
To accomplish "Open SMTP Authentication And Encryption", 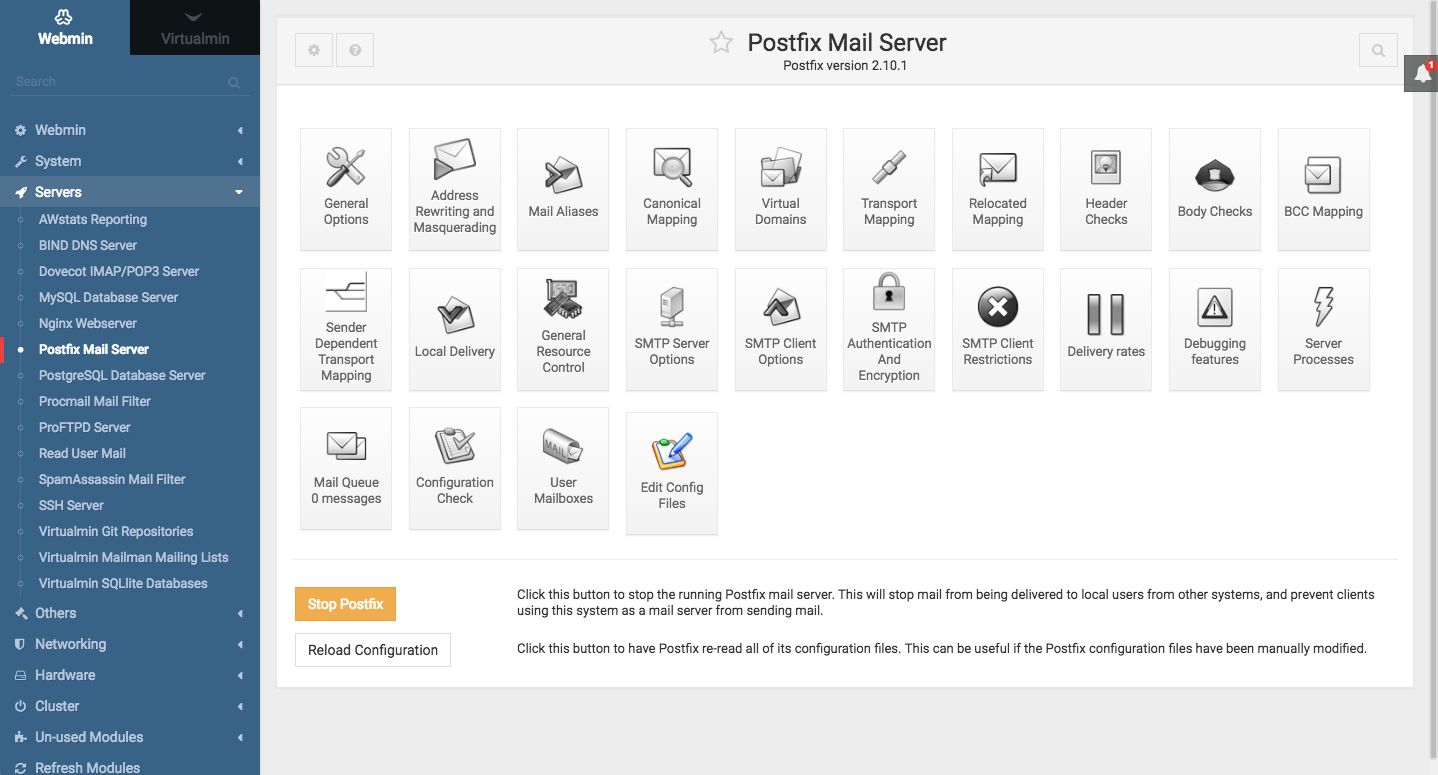I will tap(889, 328).
